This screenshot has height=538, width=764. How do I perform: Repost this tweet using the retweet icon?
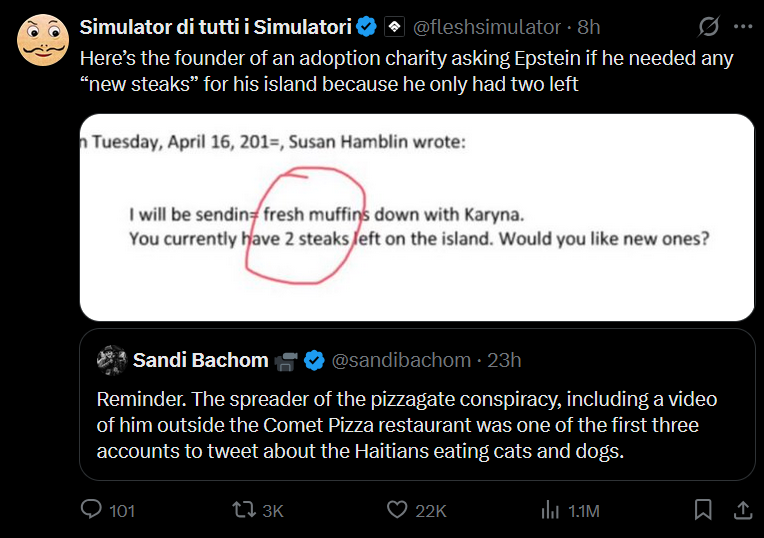[242, 510]
